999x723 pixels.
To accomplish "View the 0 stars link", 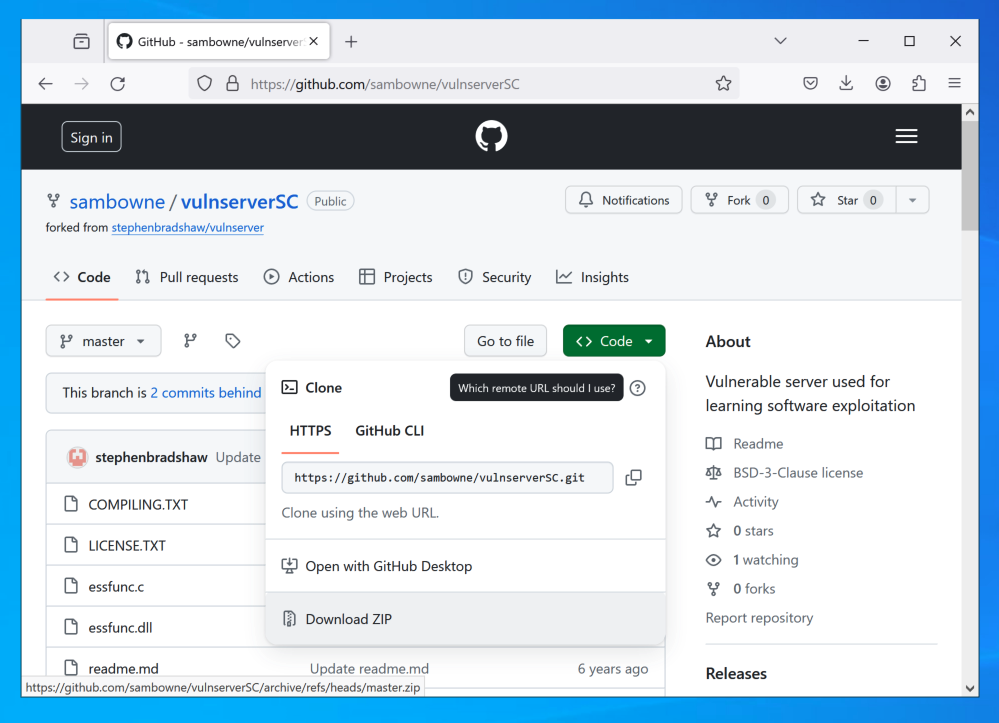I will (740, 531).
